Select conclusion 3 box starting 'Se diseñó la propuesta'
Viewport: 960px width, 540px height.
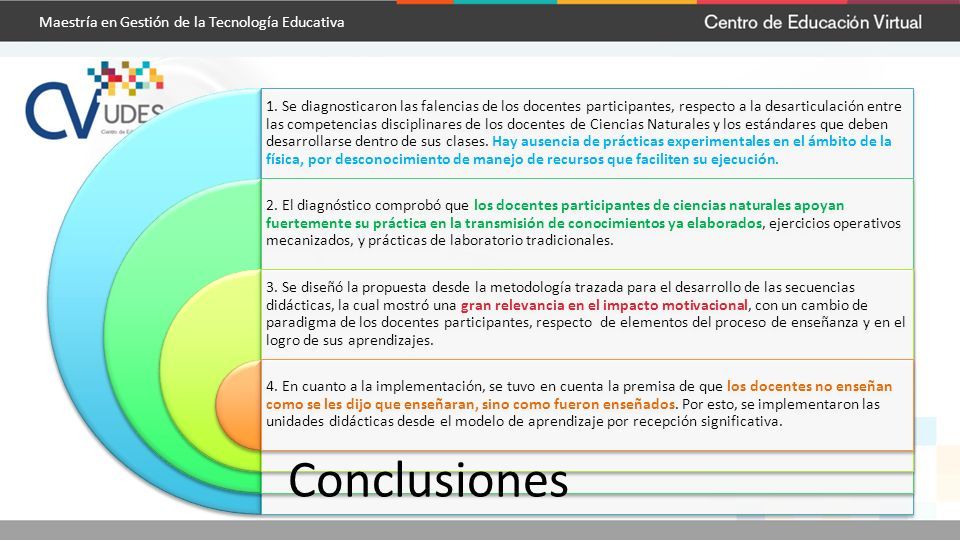pyautogui.click(x=587, y=314)
